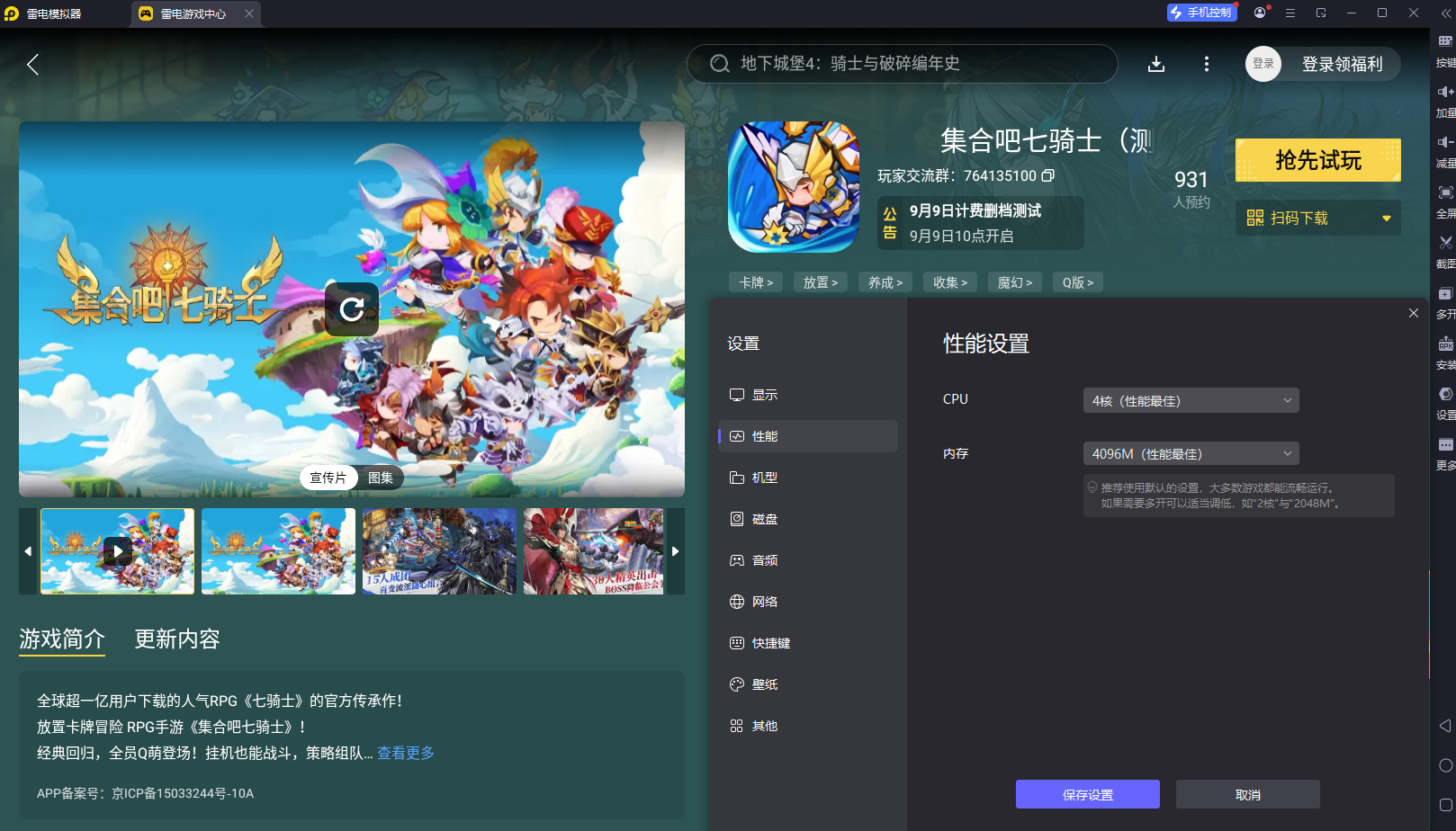Open 显示 settings section
This screenshot has height=831, width=1456.
tap(808, 395)
